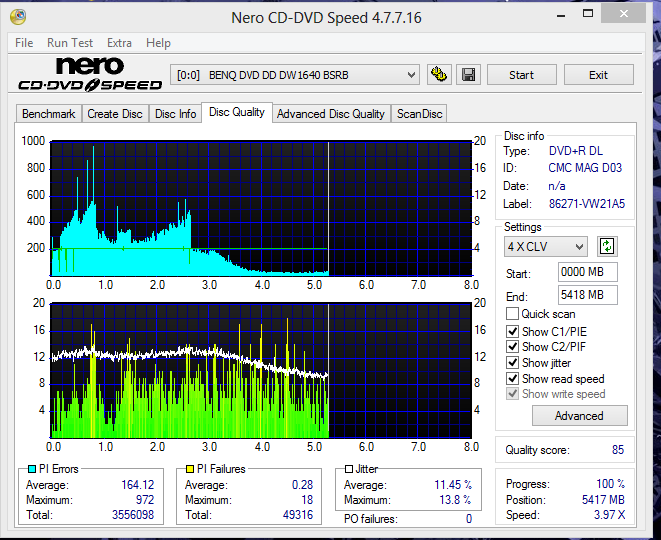Click the disc ID CMC MAG D03
661x540 pixels.
[585, 168]
